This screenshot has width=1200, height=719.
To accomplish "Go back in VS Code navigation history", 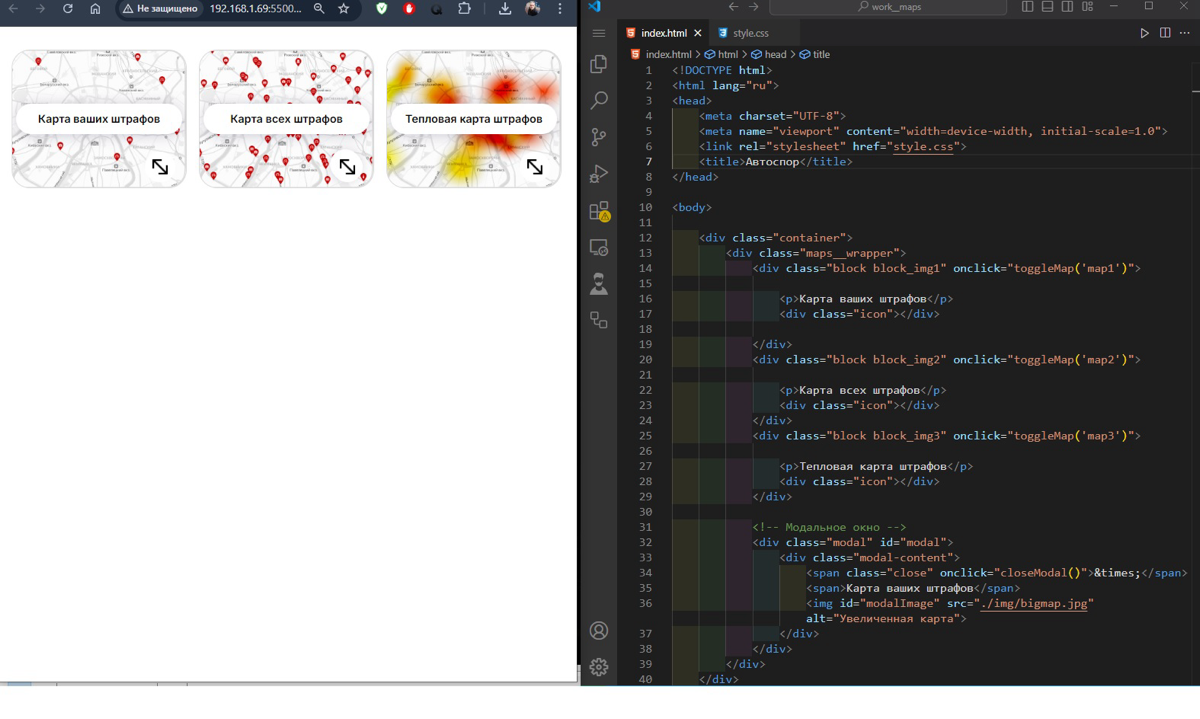I will pos(733,7).
